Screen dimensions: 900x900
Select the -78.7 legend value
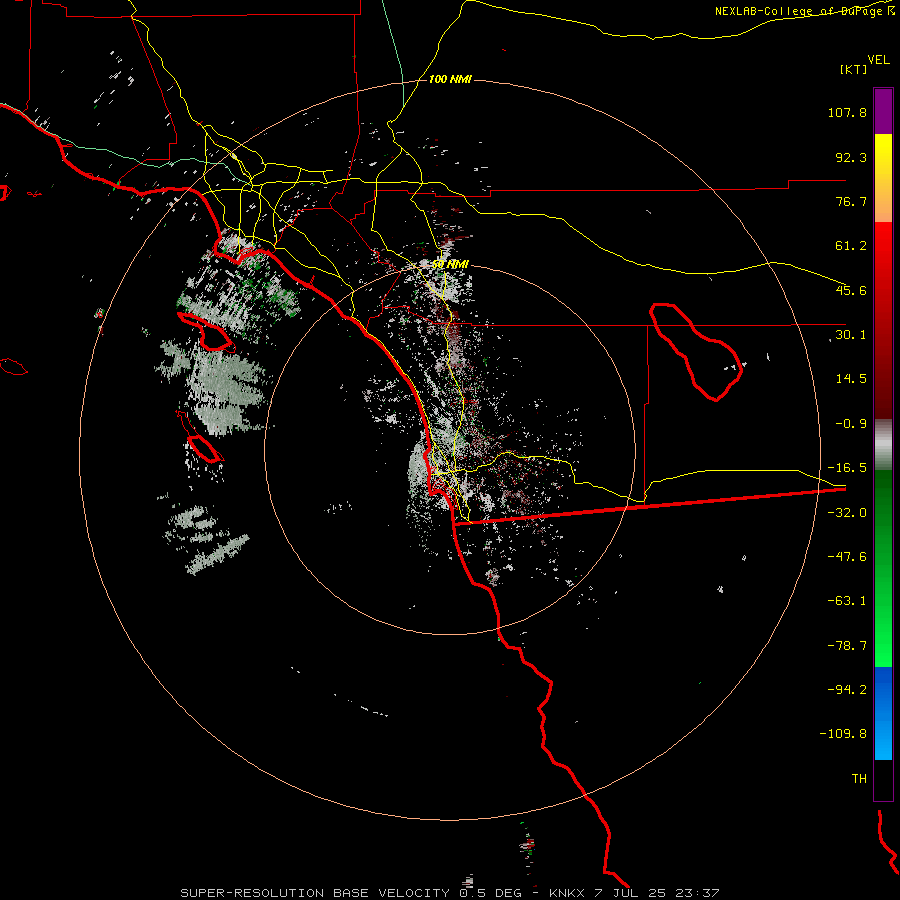pos(847,646)
